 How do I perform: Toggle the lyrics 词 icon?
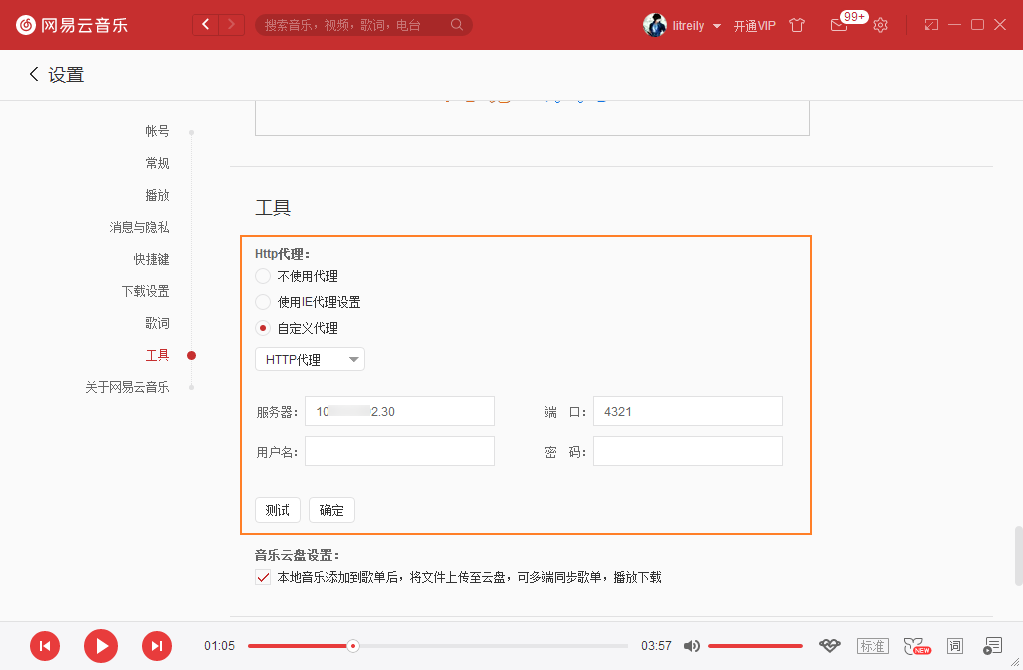coord(954,646)
